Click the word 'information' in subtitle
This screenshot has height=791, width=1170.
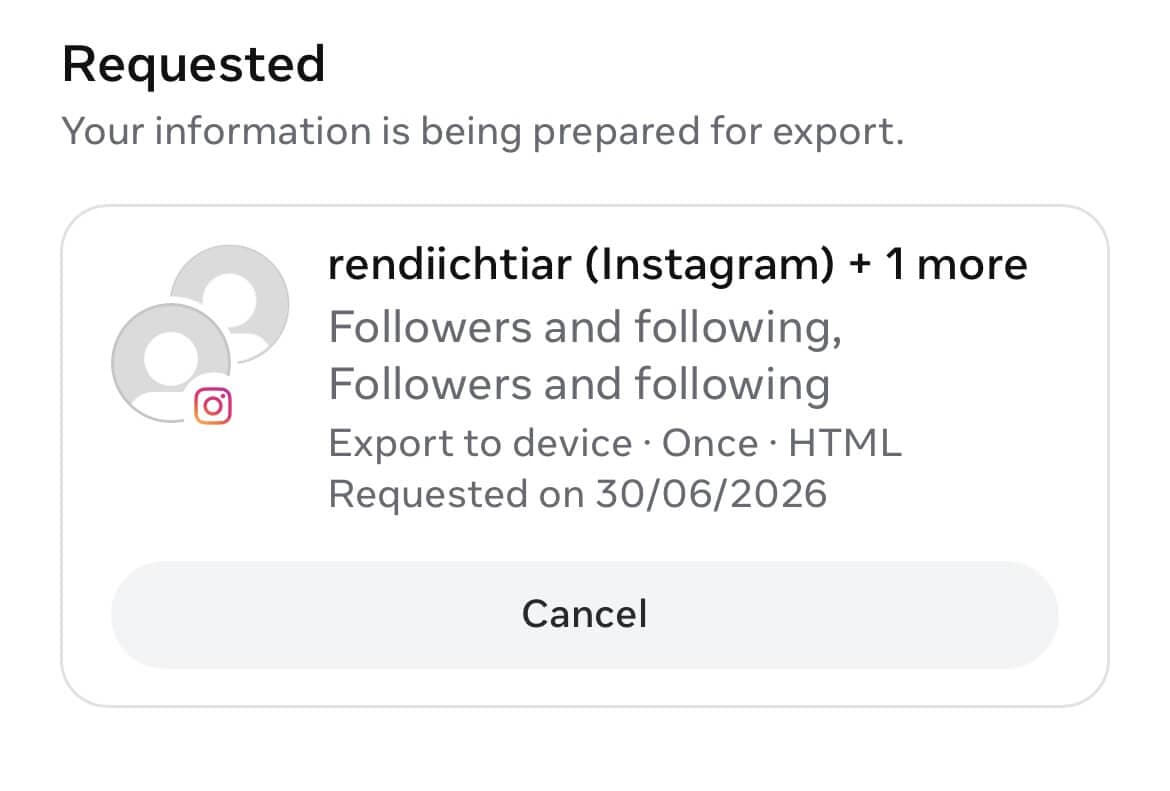[x=263, y=131]
